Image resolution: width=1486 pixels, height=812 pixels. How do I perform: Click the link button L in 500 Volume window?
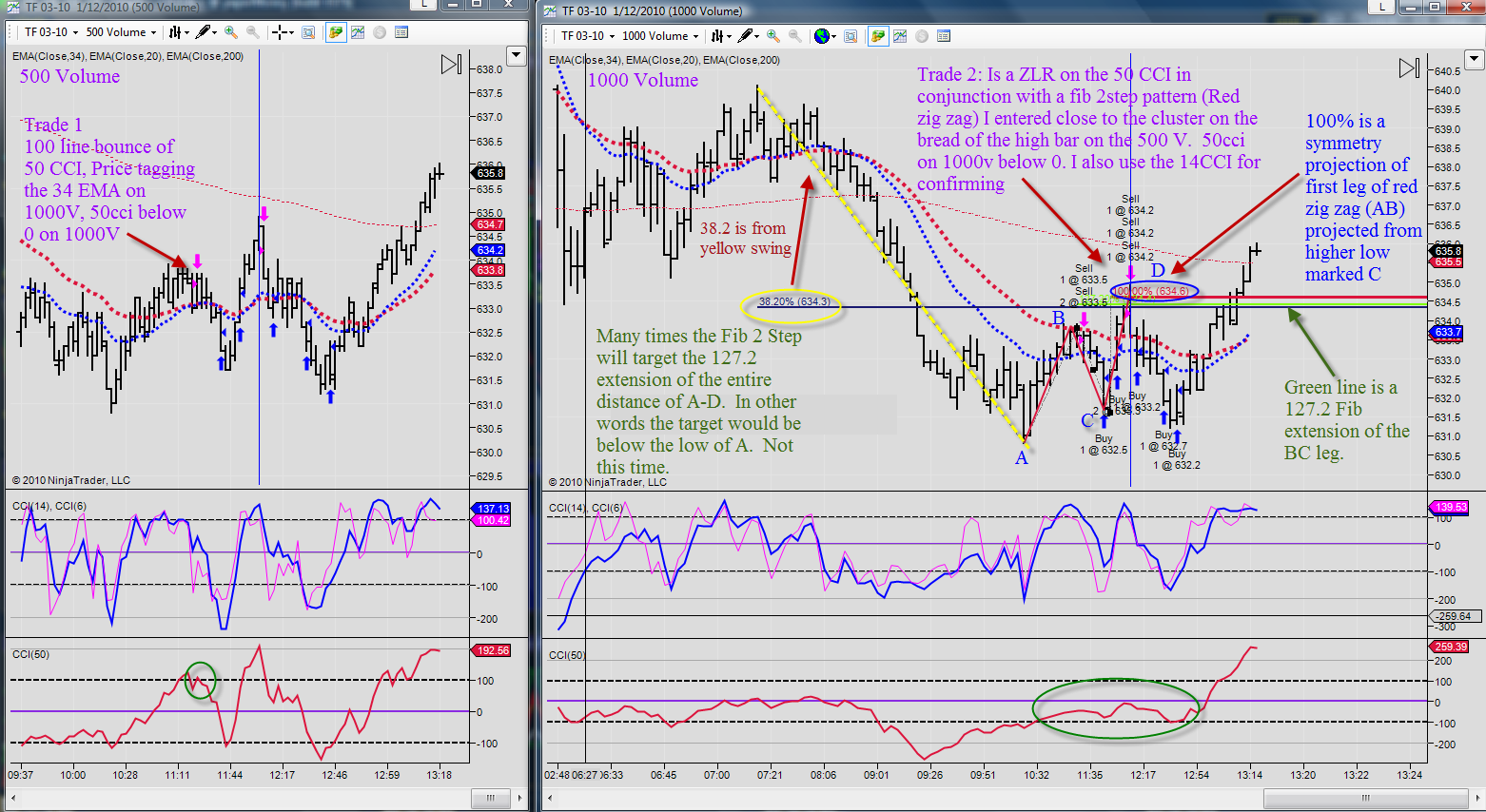coord(424,5)
